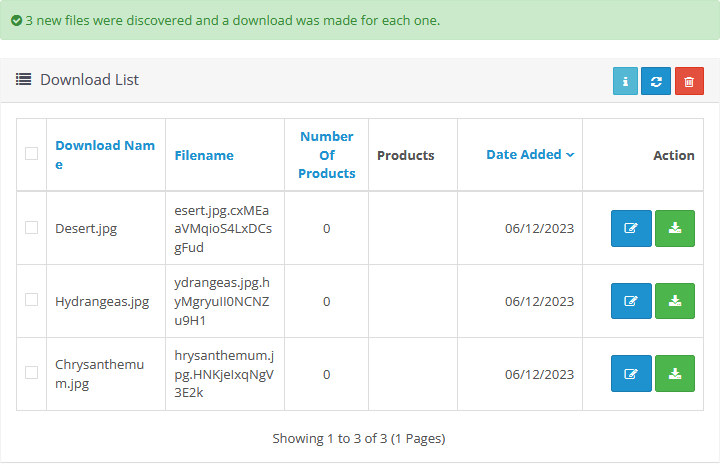Edit the Desert.jpg download entry
Viewport: 720px width, 464px height.
631,228
